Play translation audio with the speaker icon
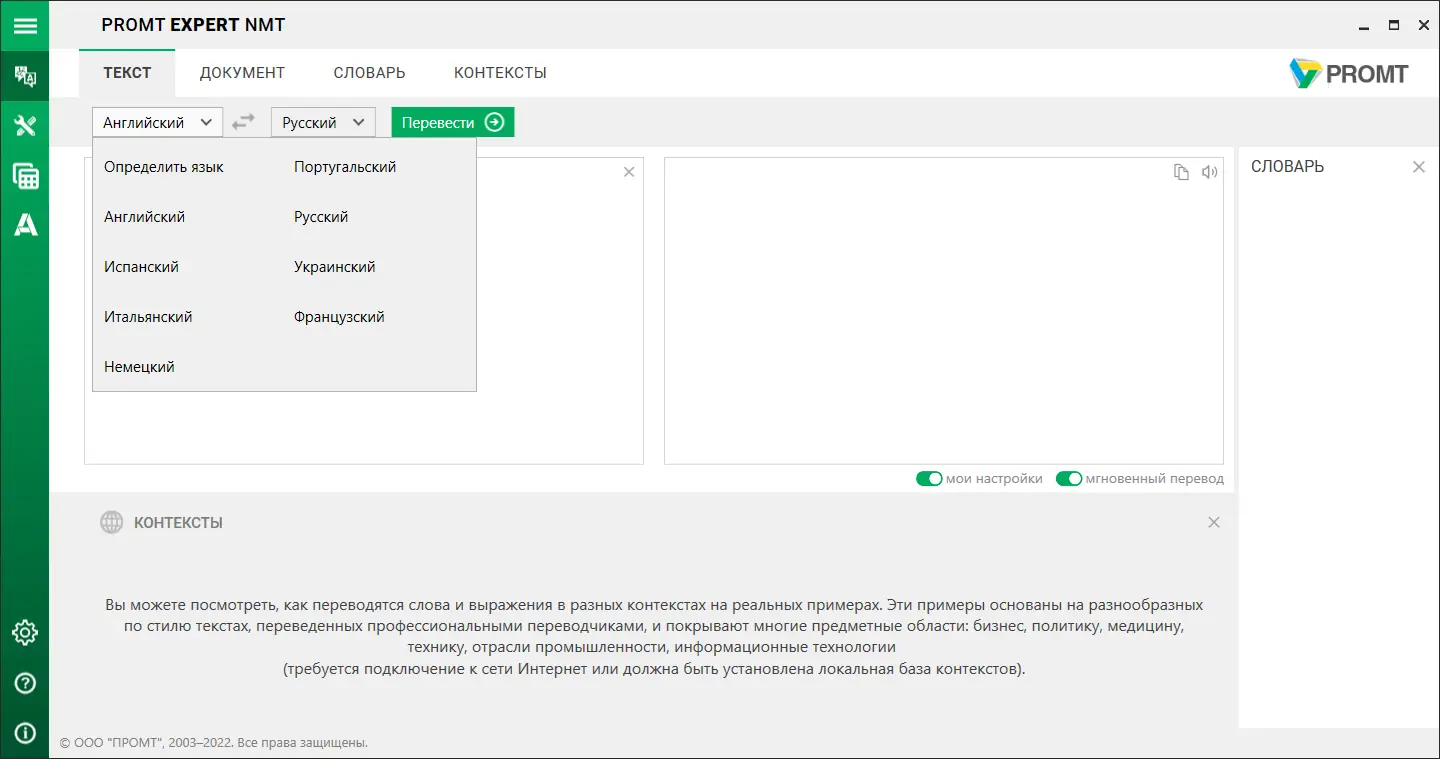The width and height of the screenshot is (1440, 759). pyautogui.click(x=1210, y=172)
